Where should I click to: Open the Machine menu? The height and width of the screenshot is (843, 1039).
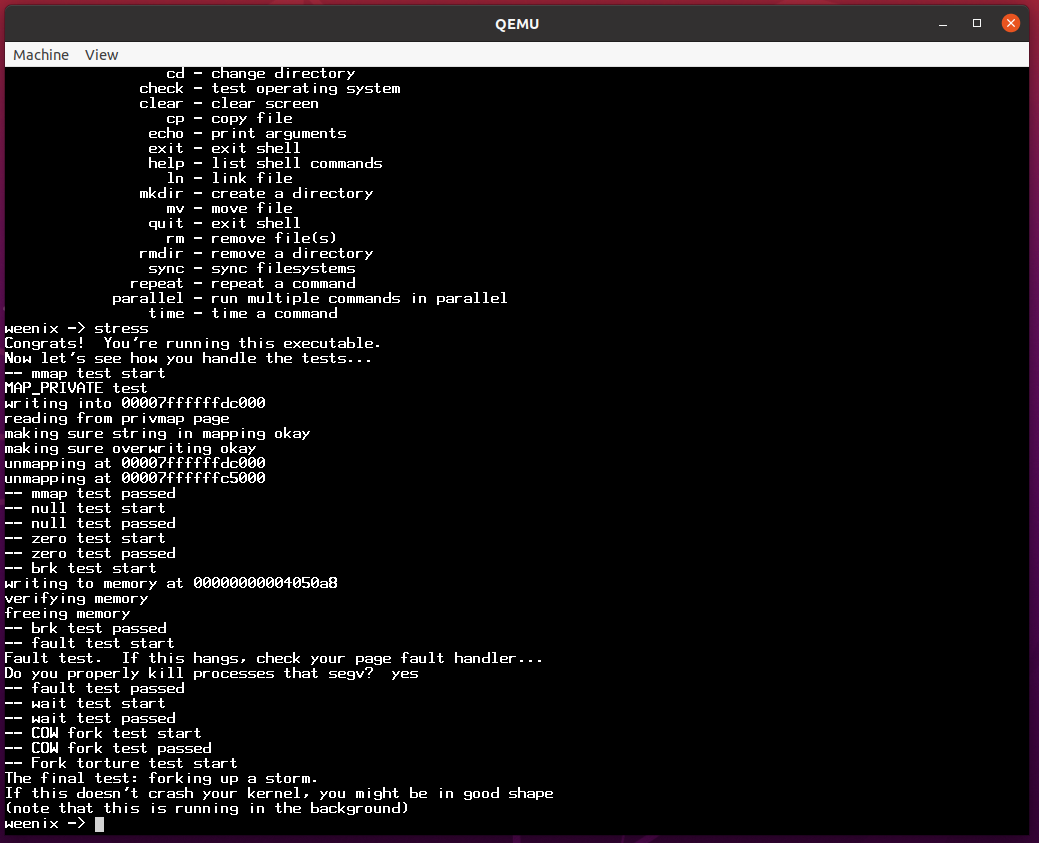tap(41, 55)
